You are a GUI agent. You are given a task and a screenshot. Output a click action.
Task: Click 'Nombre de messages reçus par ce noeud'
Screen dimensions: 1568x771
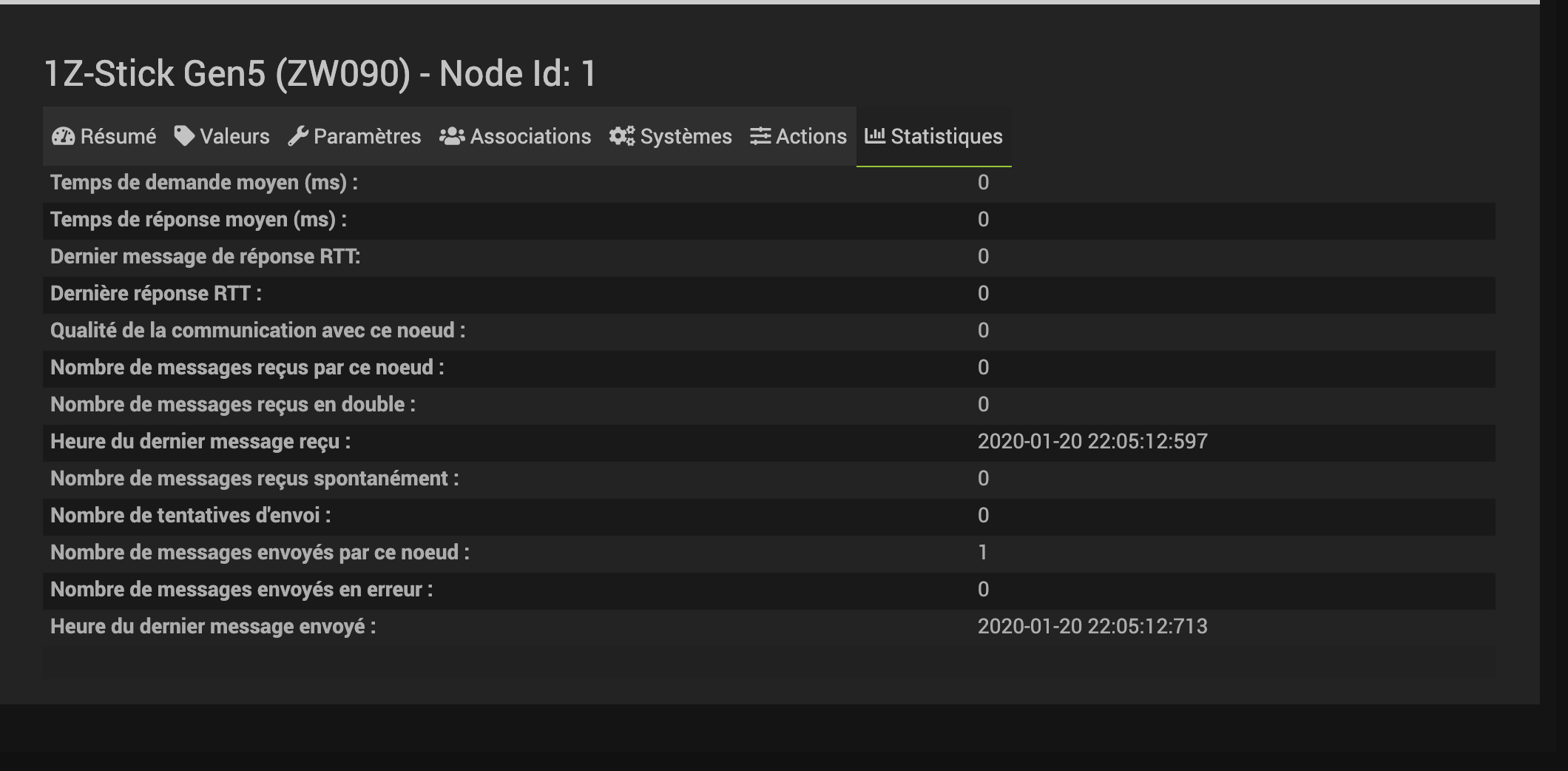[x=247, y=368]
